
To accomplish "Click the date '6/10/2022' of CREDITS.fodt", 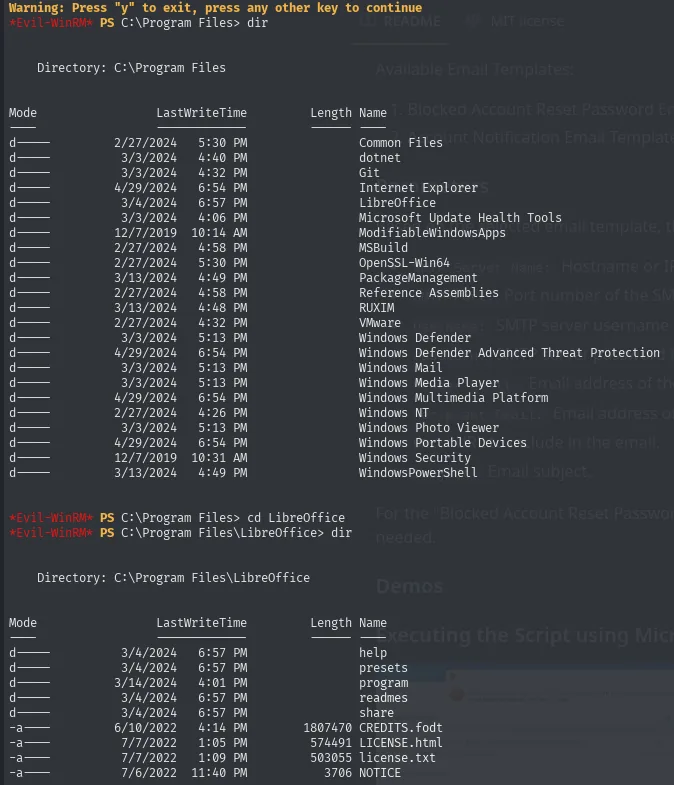I will point(145,728).
